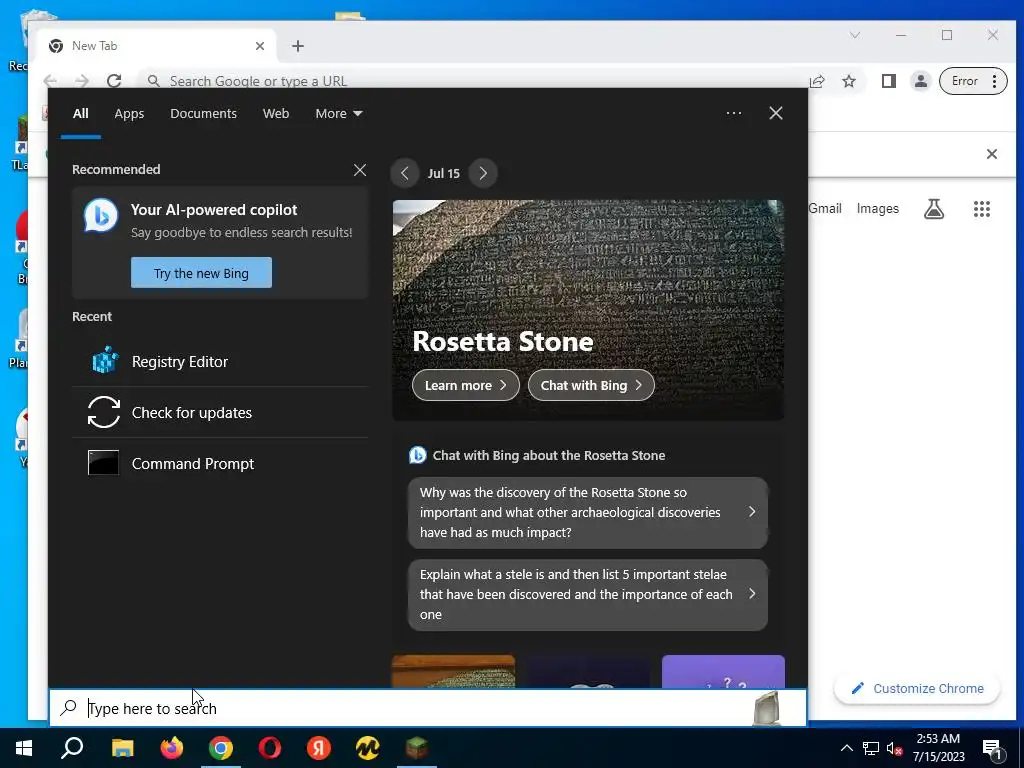This screenshot has width=1024, height=768.
Task: Open Google Images link
Action: pos(878,209)
